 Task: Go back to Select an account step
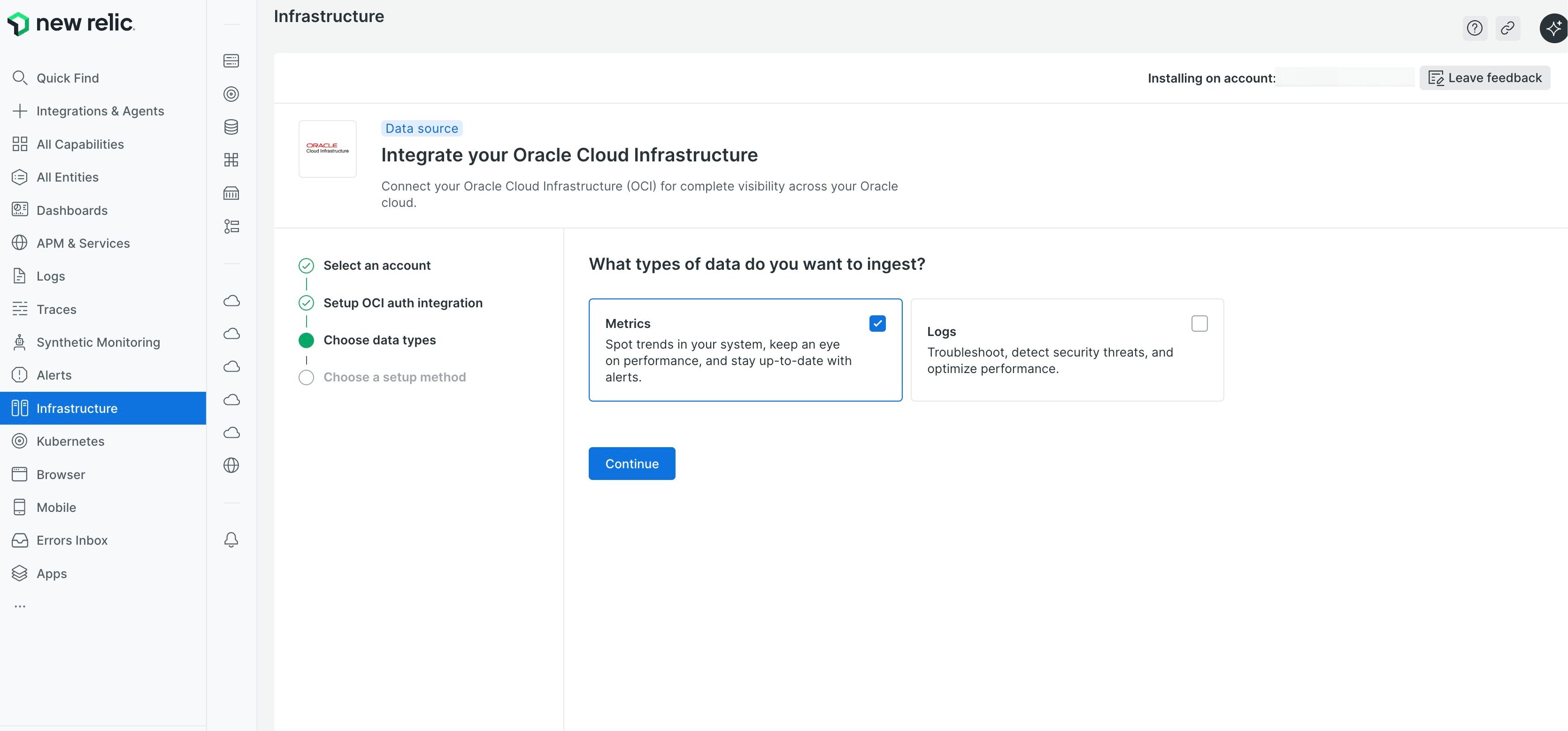click(376, 265)
